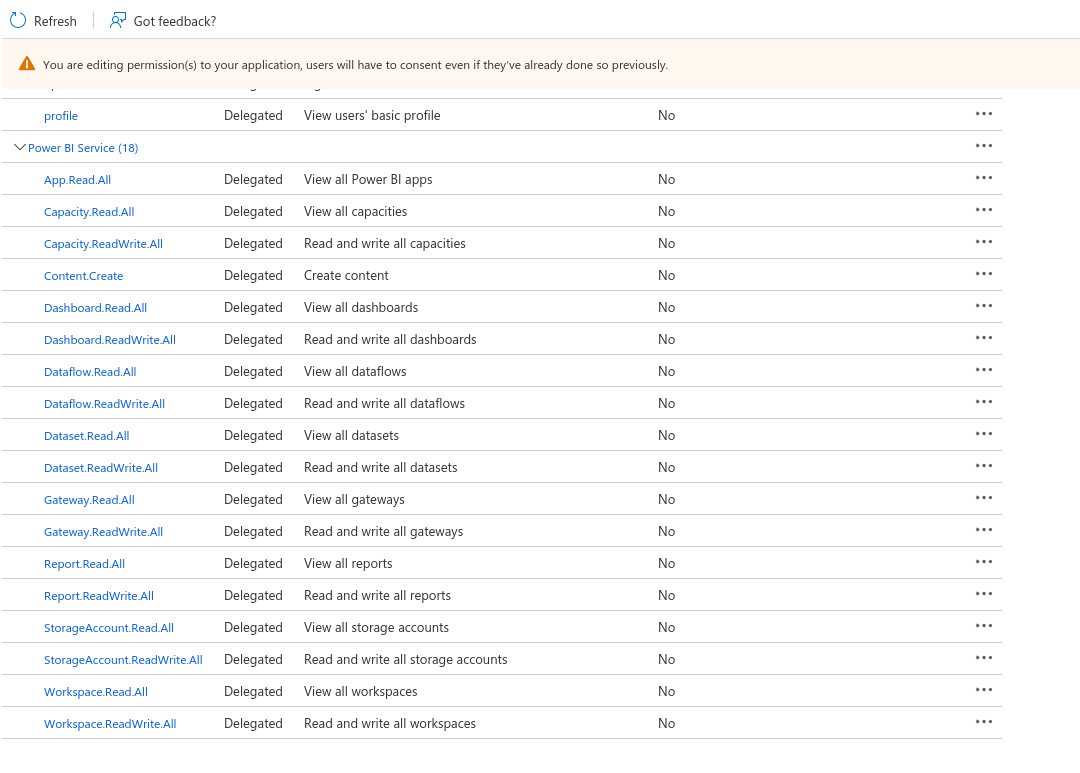
Task: Click the 'View users' basic profile' description
Action: point(372,116)
